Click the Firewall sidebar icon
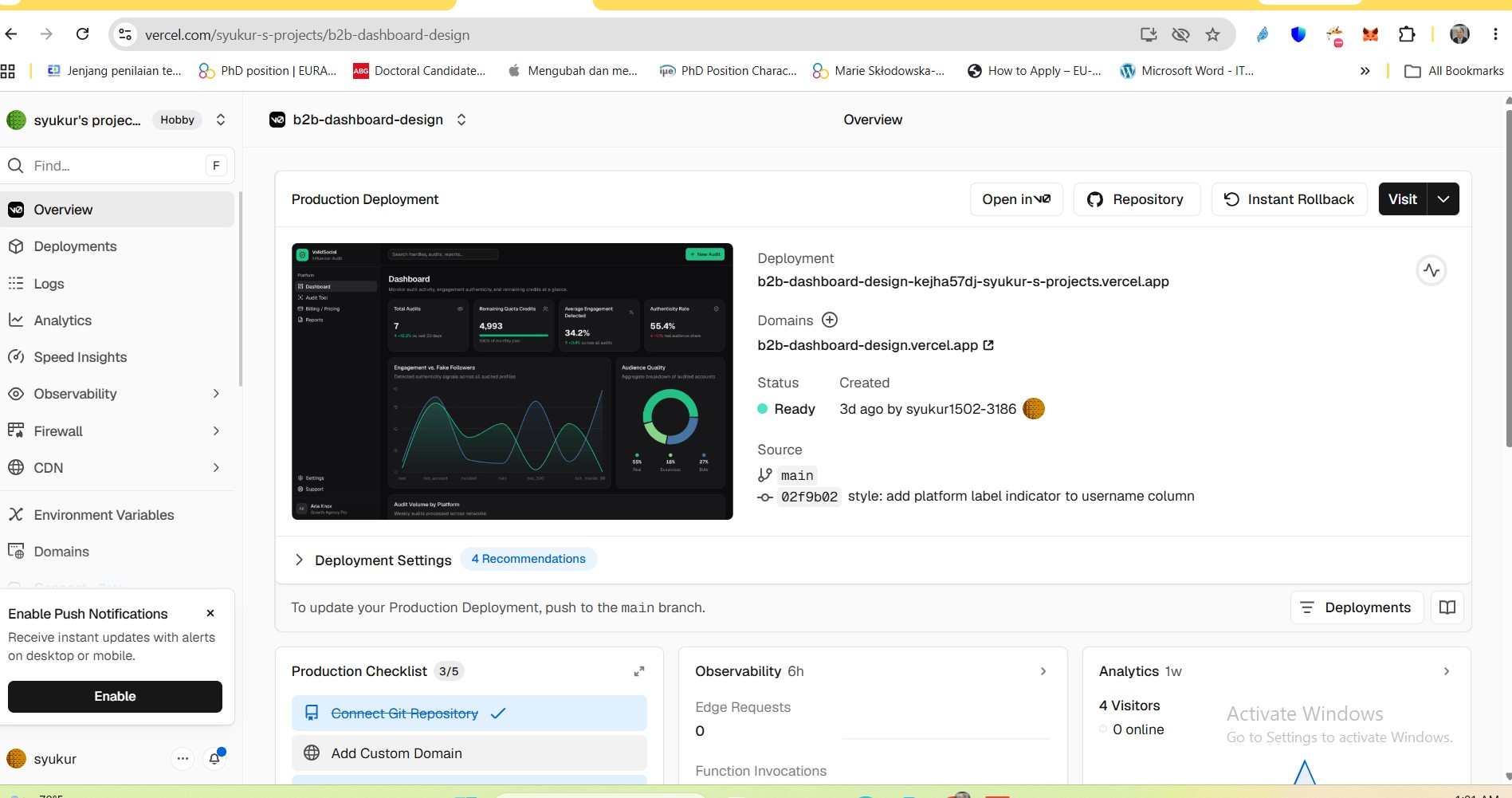This screenshot has width=1512, height=798. click(16, 430)
